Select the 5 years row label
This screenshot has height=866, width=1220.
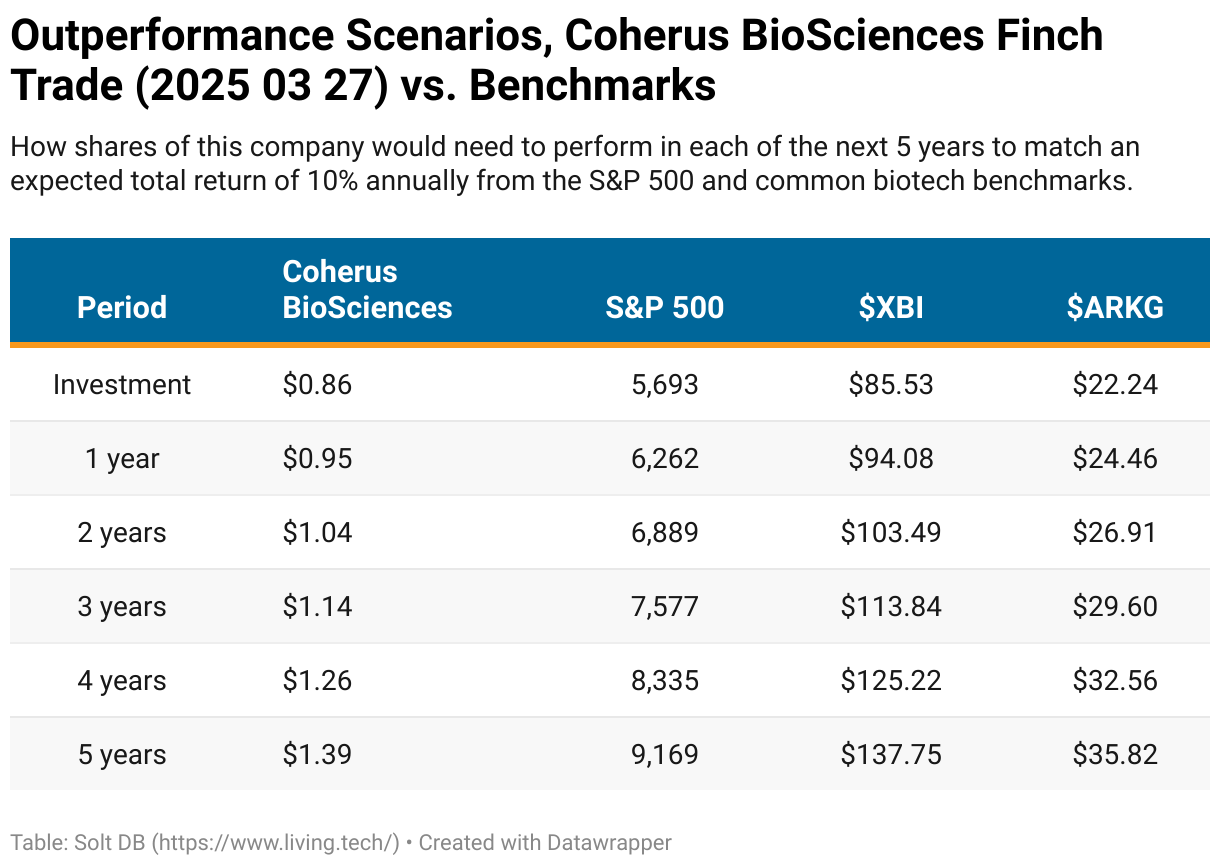122,755
